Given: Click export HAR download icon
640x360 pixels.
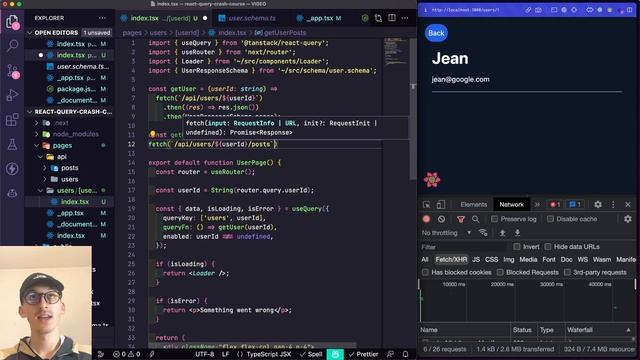Looking at the screenshot, I should click(x=517, y=233).
